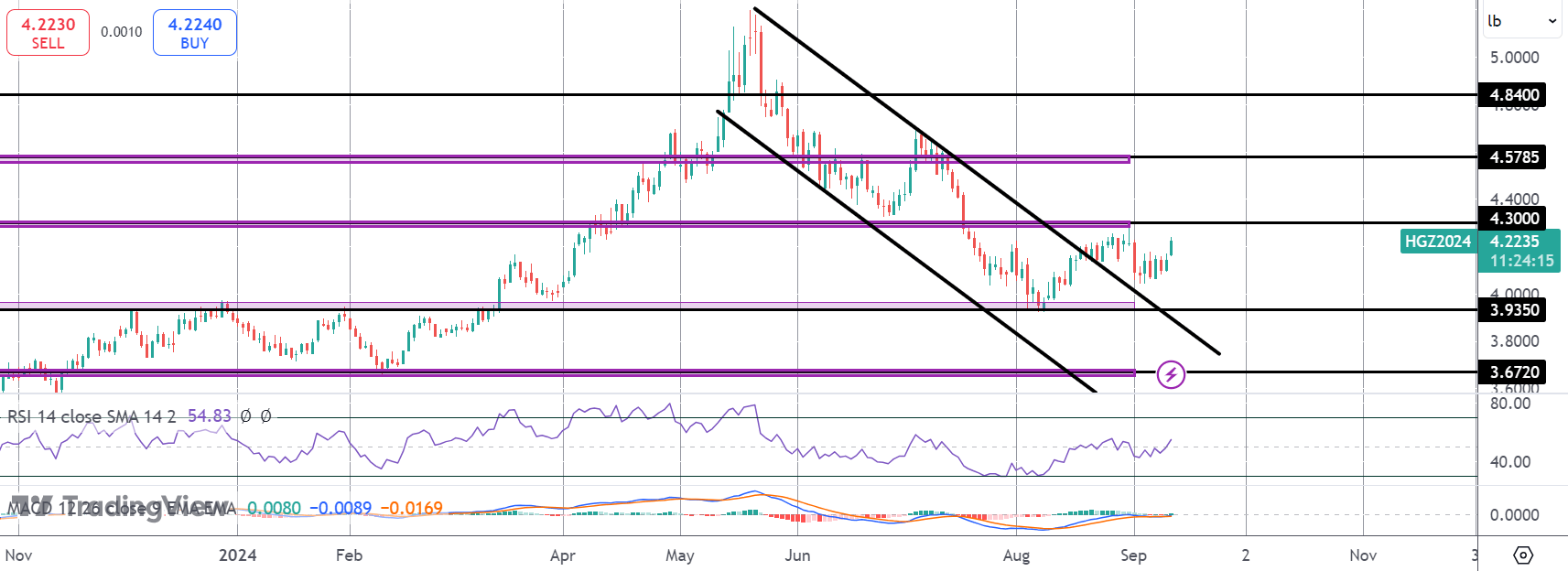Select the 3.6720 price level label
Image resolution: width=1568 pixels, height=571 pixels.
pos(1512,372)
